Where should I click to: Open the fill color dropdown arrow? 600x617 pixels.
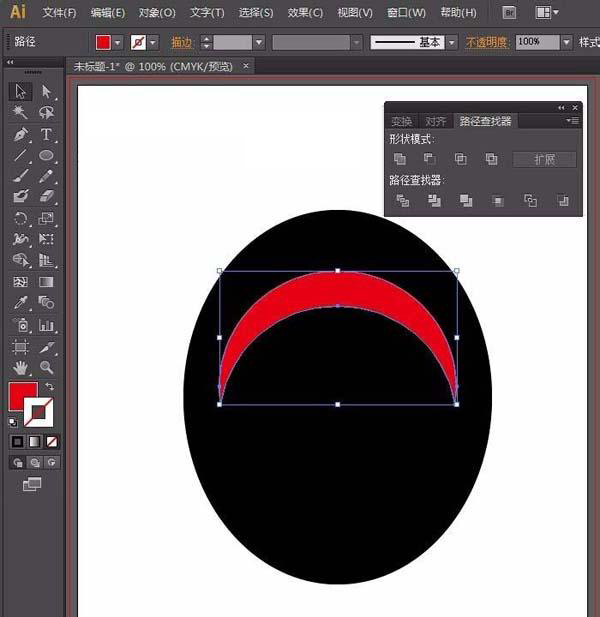click(118, 43)
